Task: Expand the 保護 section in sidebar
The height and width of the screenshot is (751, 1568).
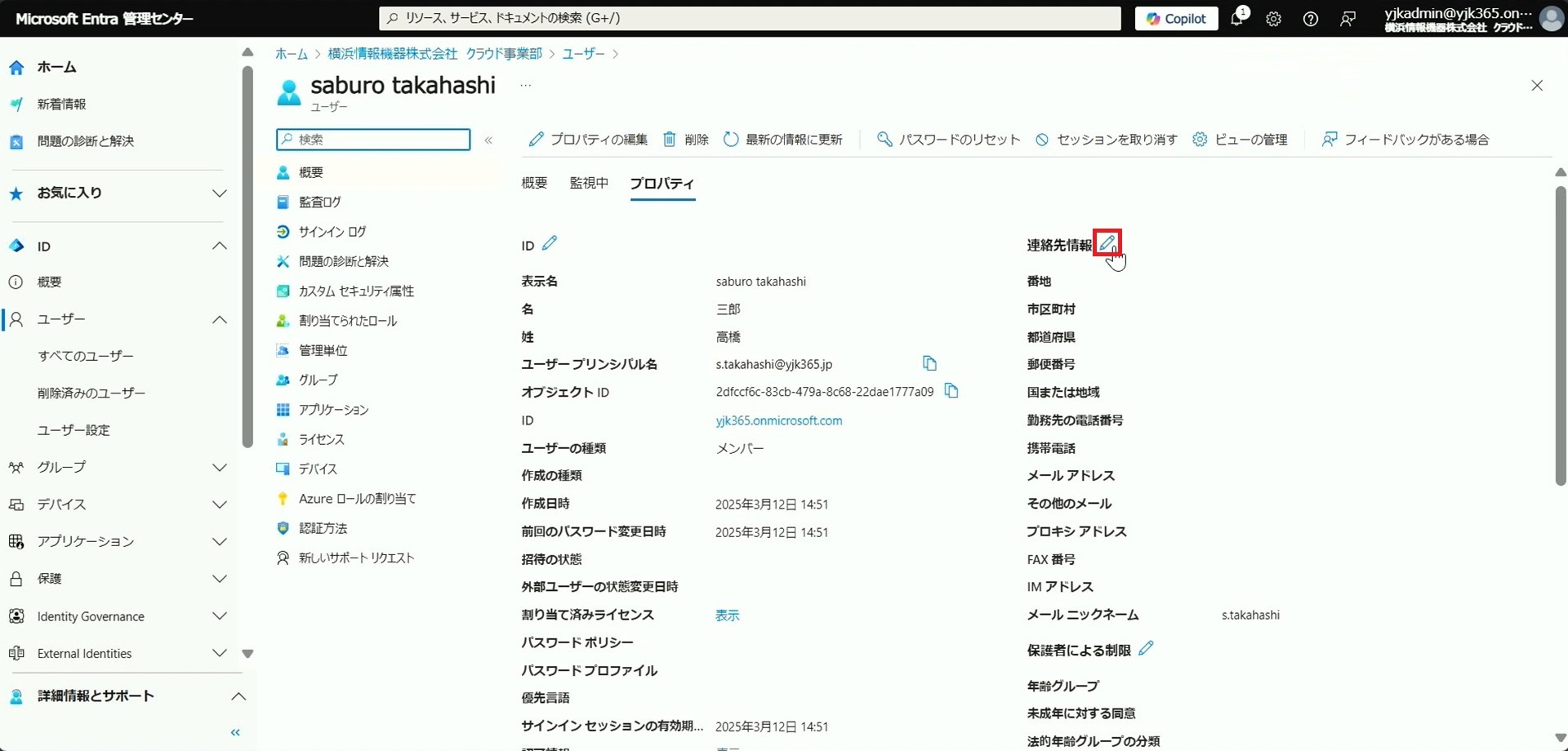Action: (219, 579)
